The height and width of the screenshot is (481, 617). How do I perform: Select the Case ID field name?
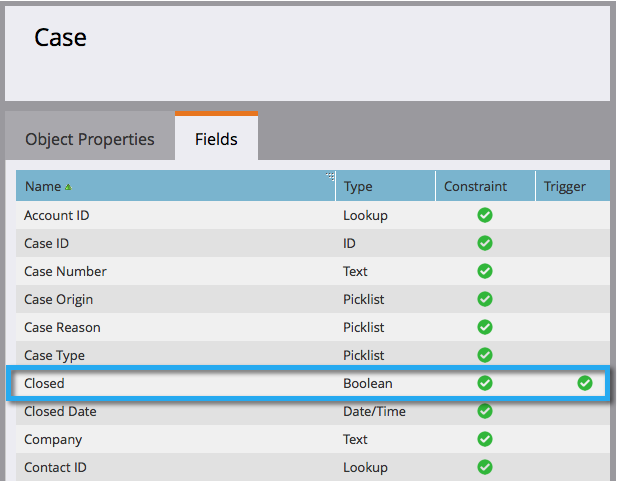click(46, 243)
